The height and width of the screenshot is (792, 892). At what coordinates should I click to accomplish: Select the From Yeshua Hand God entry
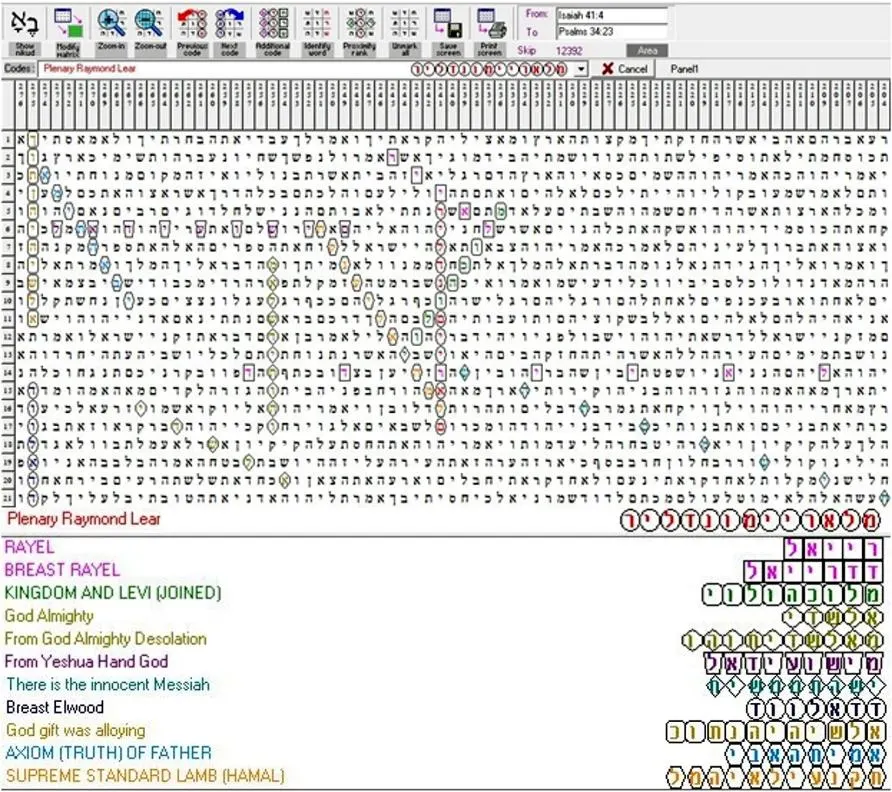tap(86, 661)
